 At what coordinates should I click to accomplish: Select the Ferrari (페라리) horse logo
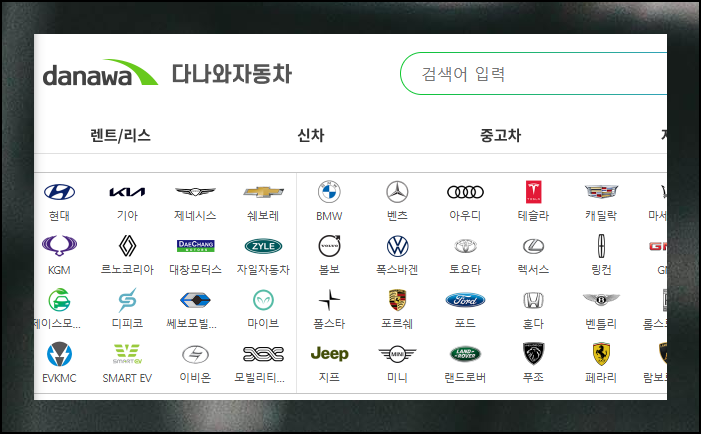(x=601, y=354)
